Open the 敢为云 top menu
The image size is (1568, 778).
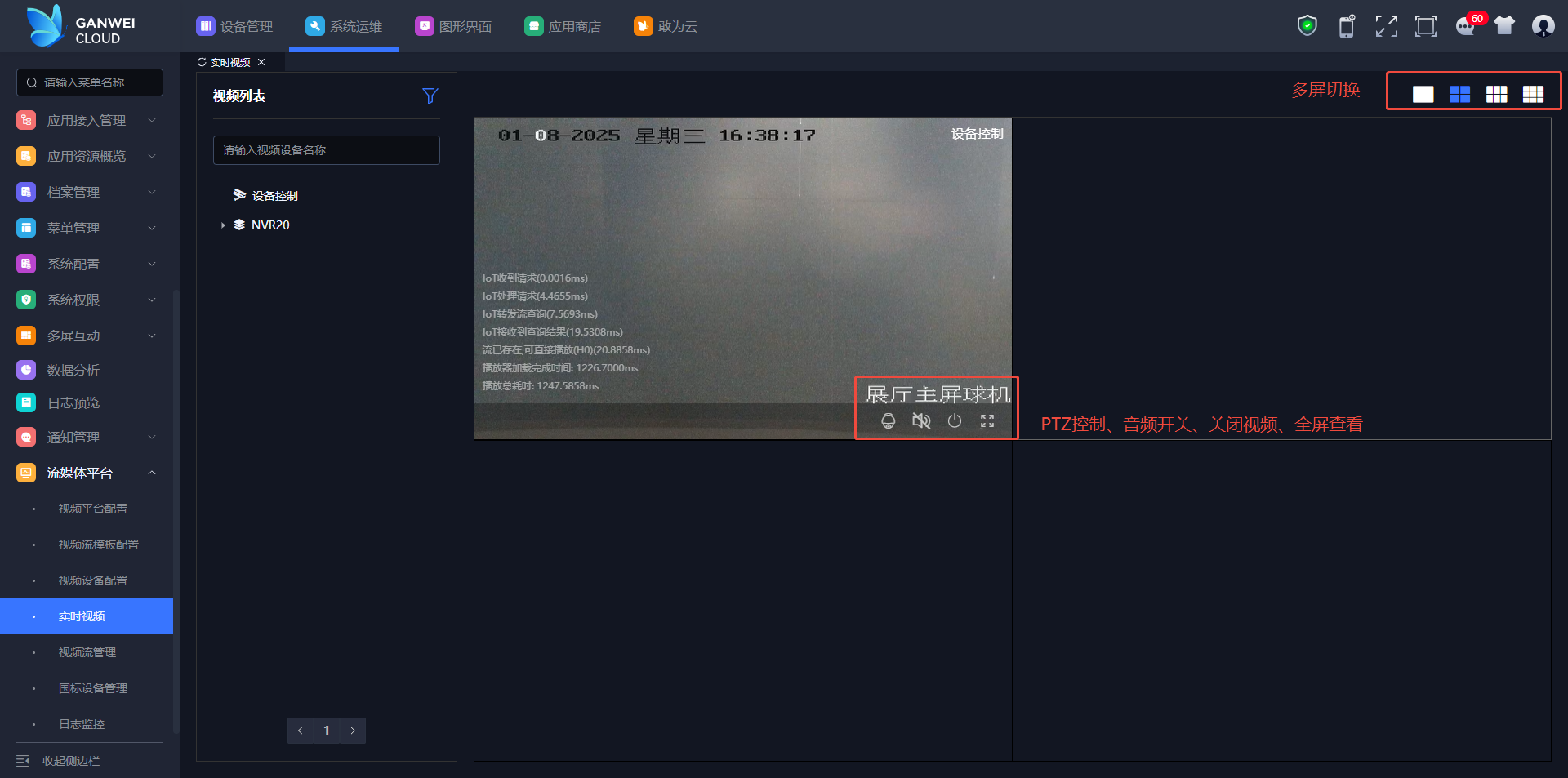[666, 26]
